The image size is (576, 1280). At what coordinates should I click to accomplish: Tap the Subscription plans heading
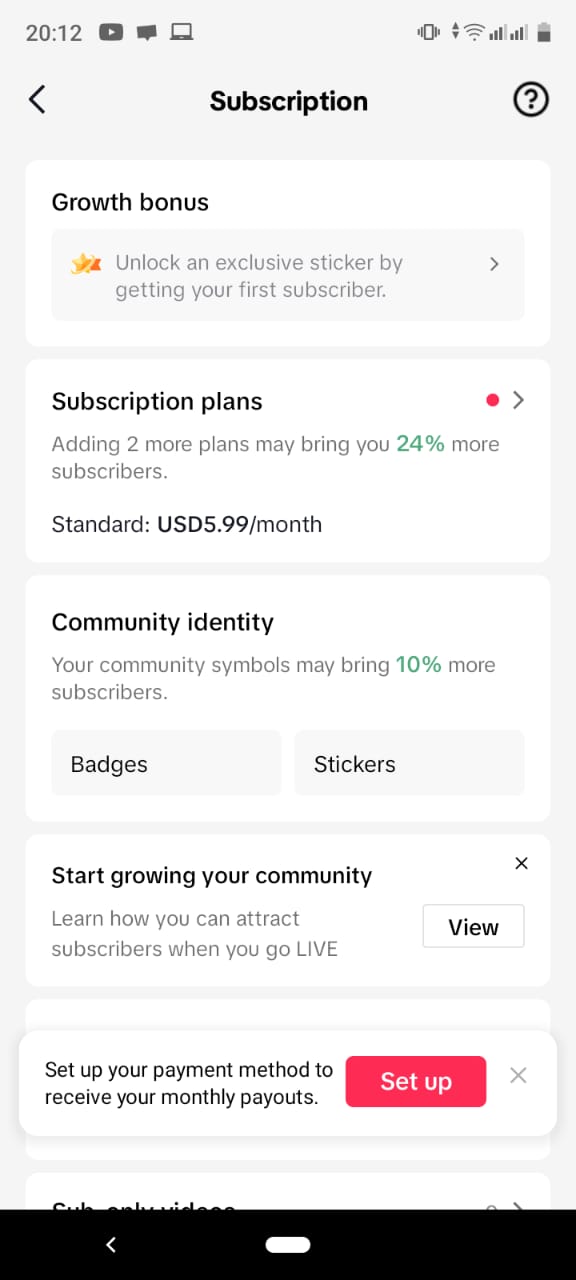pos(157,401)
